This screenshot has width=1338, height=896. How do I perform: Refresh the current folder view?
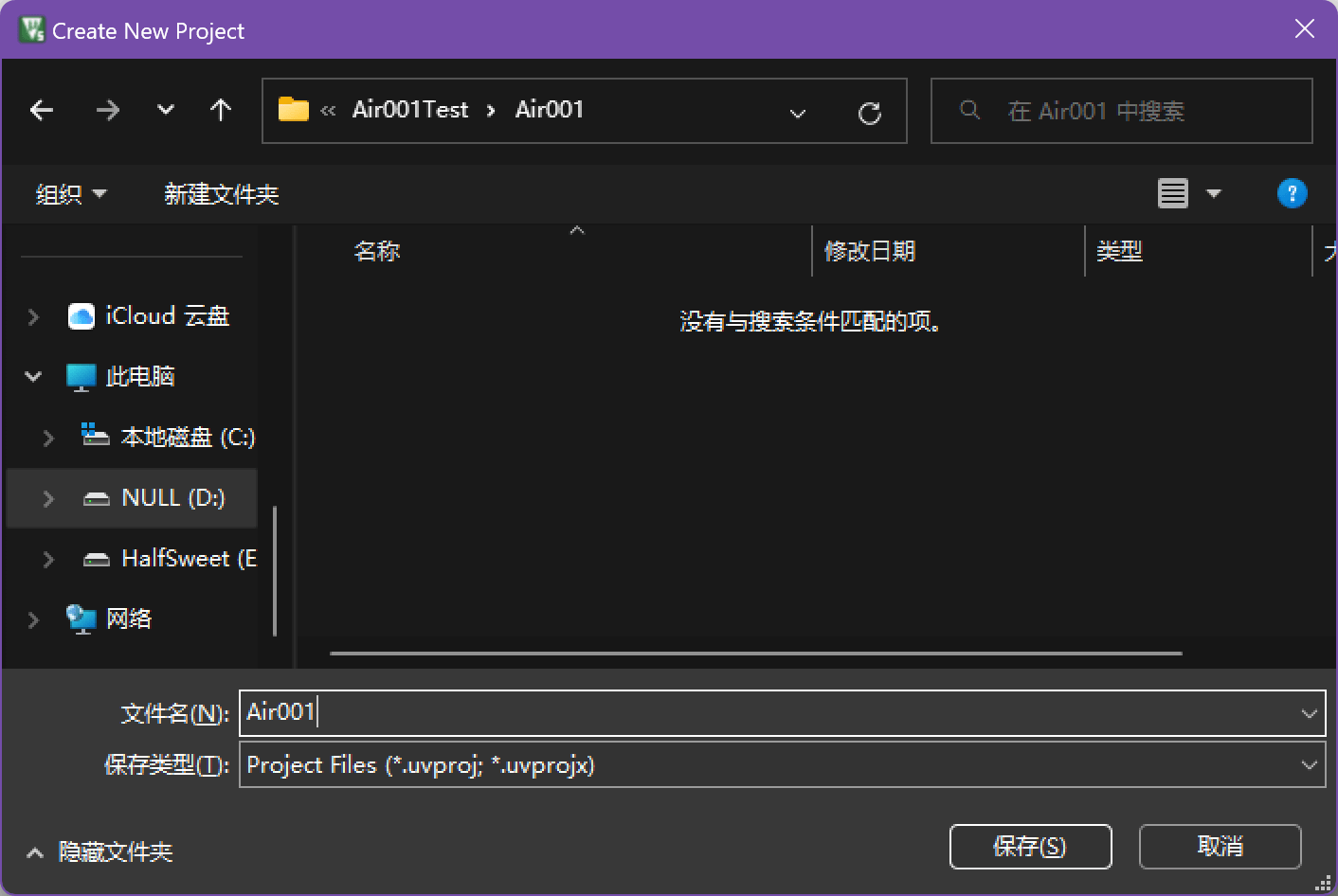click(x=869, y=114)
